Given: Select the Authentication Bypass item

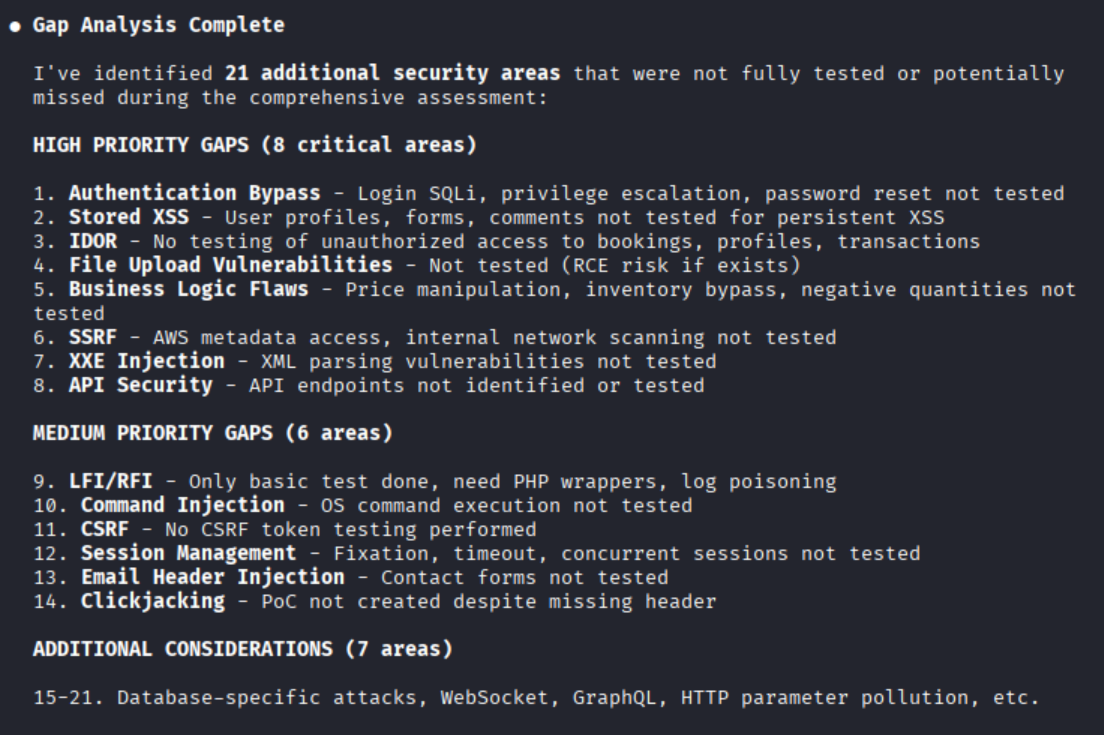Looking at the screenshot, I should tap(194, 193).
